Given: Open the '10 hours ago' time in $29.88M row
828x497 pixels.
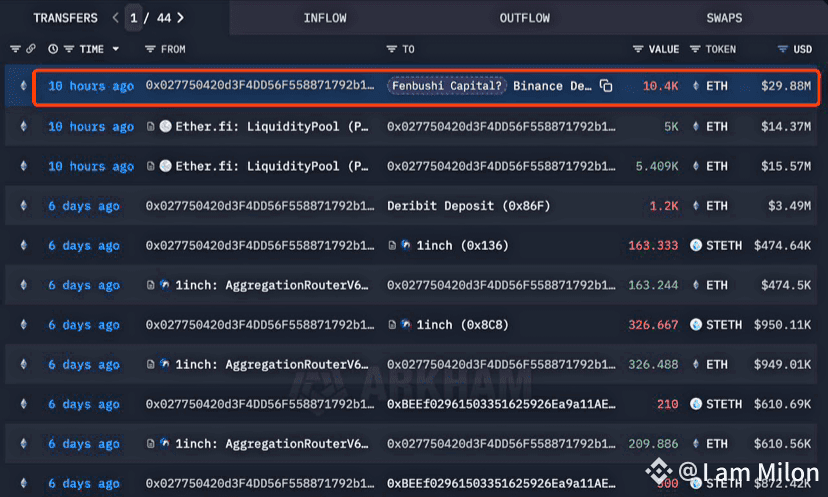Looking at the screenshot, I should (91, 86).
